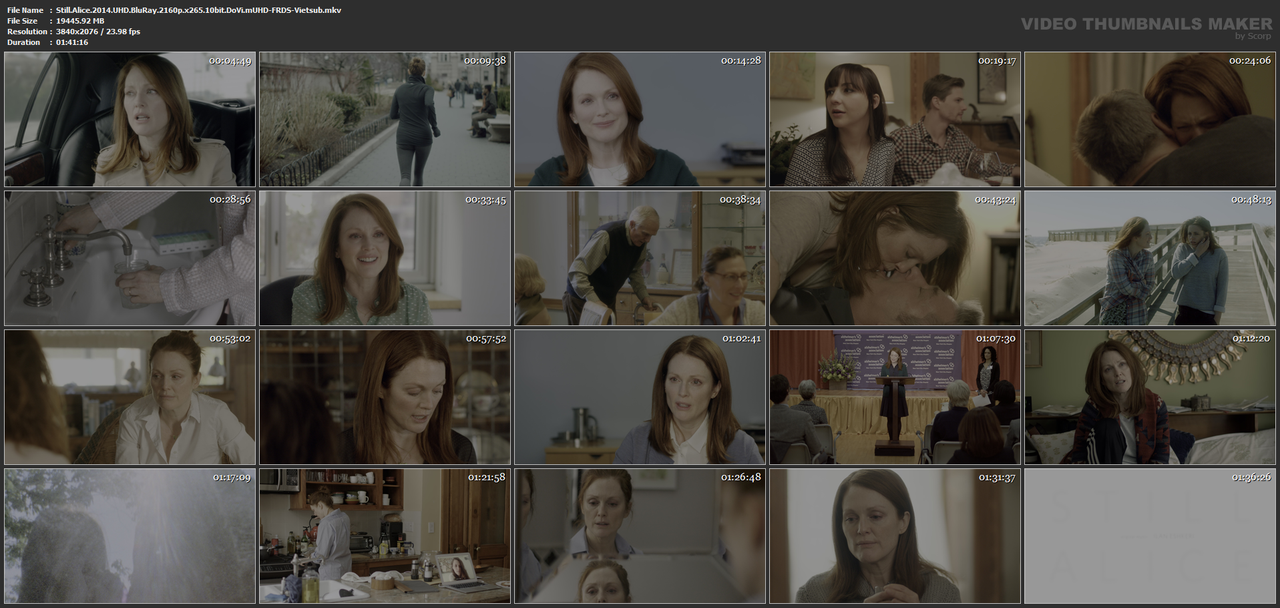The image size is (1280, 608).
Task: Select the faucet frame at 00:28:56
Action: pos(130,258)
